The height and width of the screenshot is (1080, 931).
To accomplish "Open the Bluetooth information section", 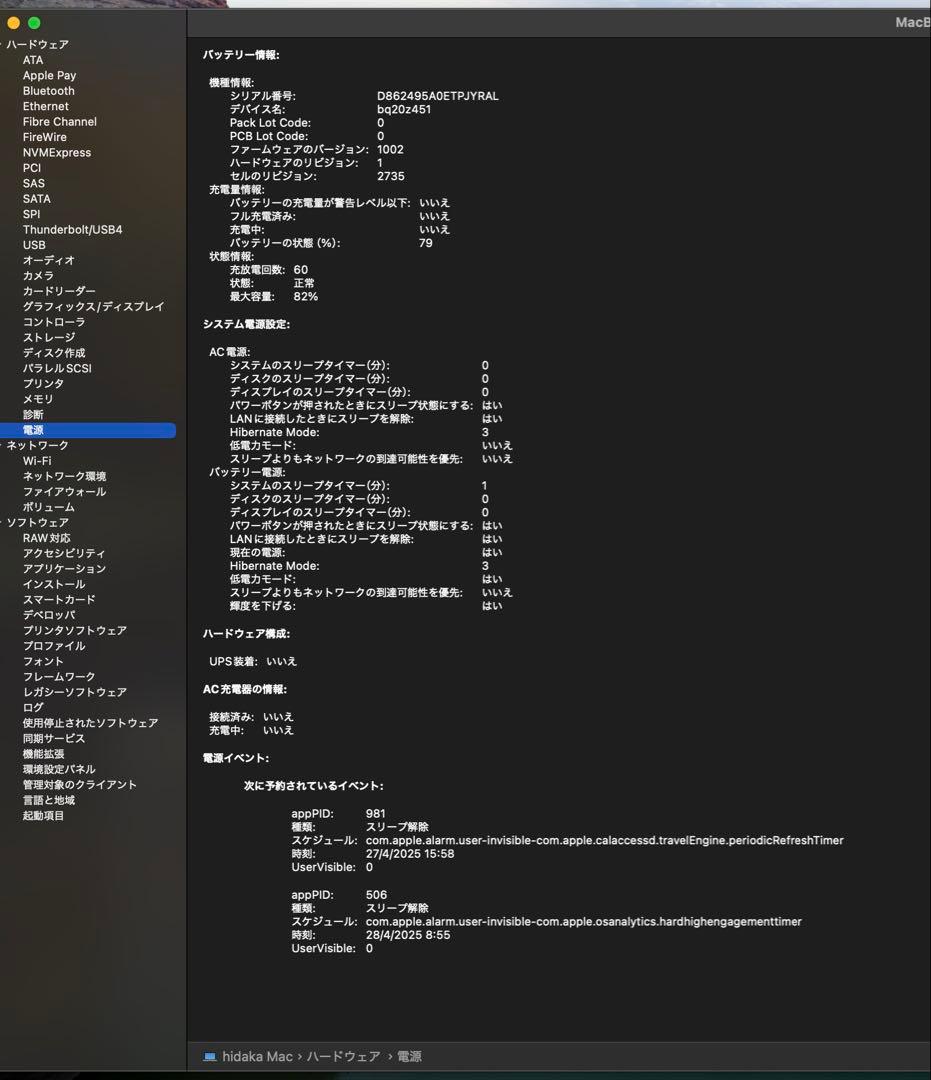I will point(48,90).
